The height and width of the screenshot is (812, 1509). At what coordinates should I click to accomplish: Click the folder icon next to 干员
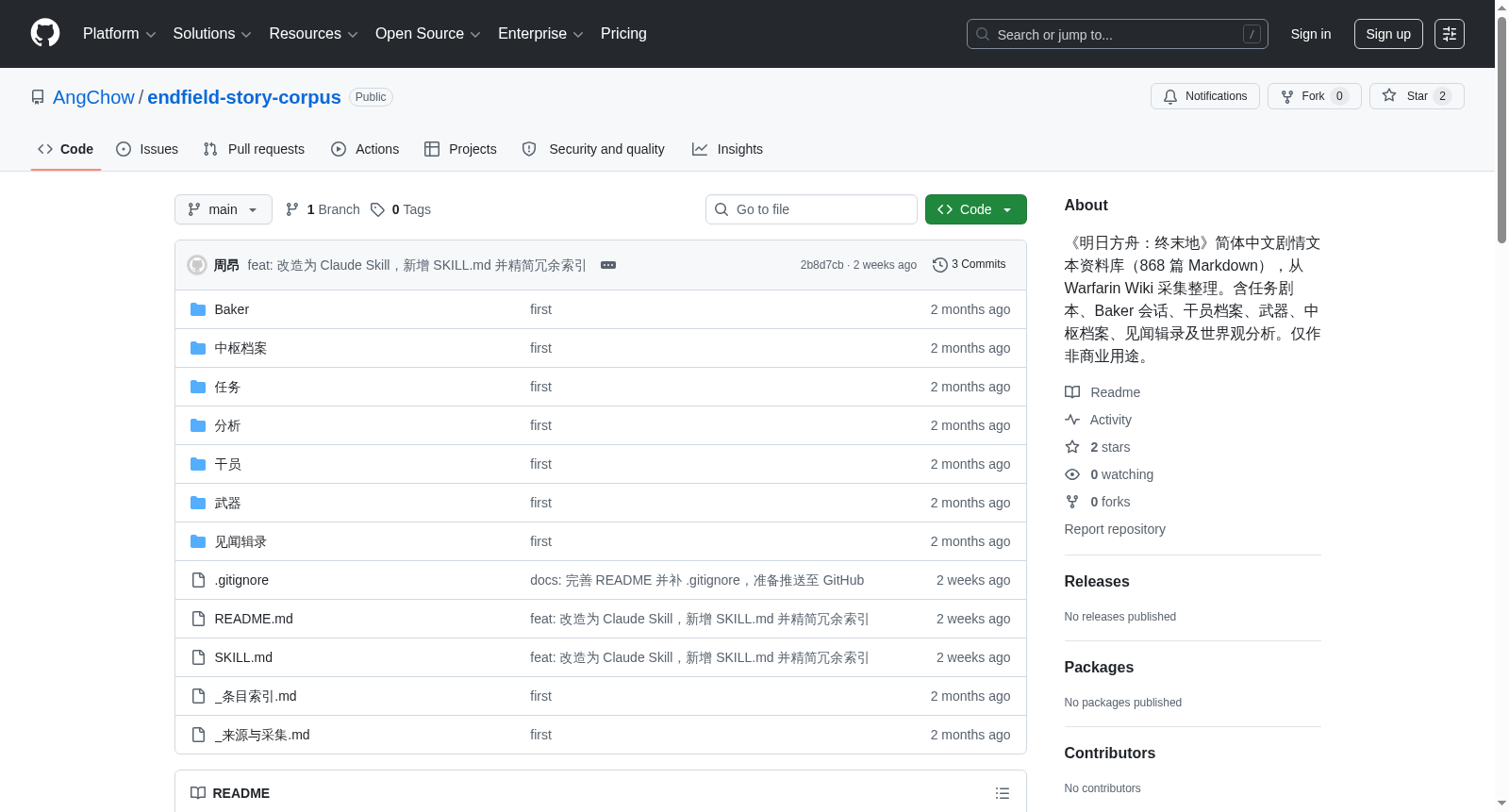pos(198,464)
